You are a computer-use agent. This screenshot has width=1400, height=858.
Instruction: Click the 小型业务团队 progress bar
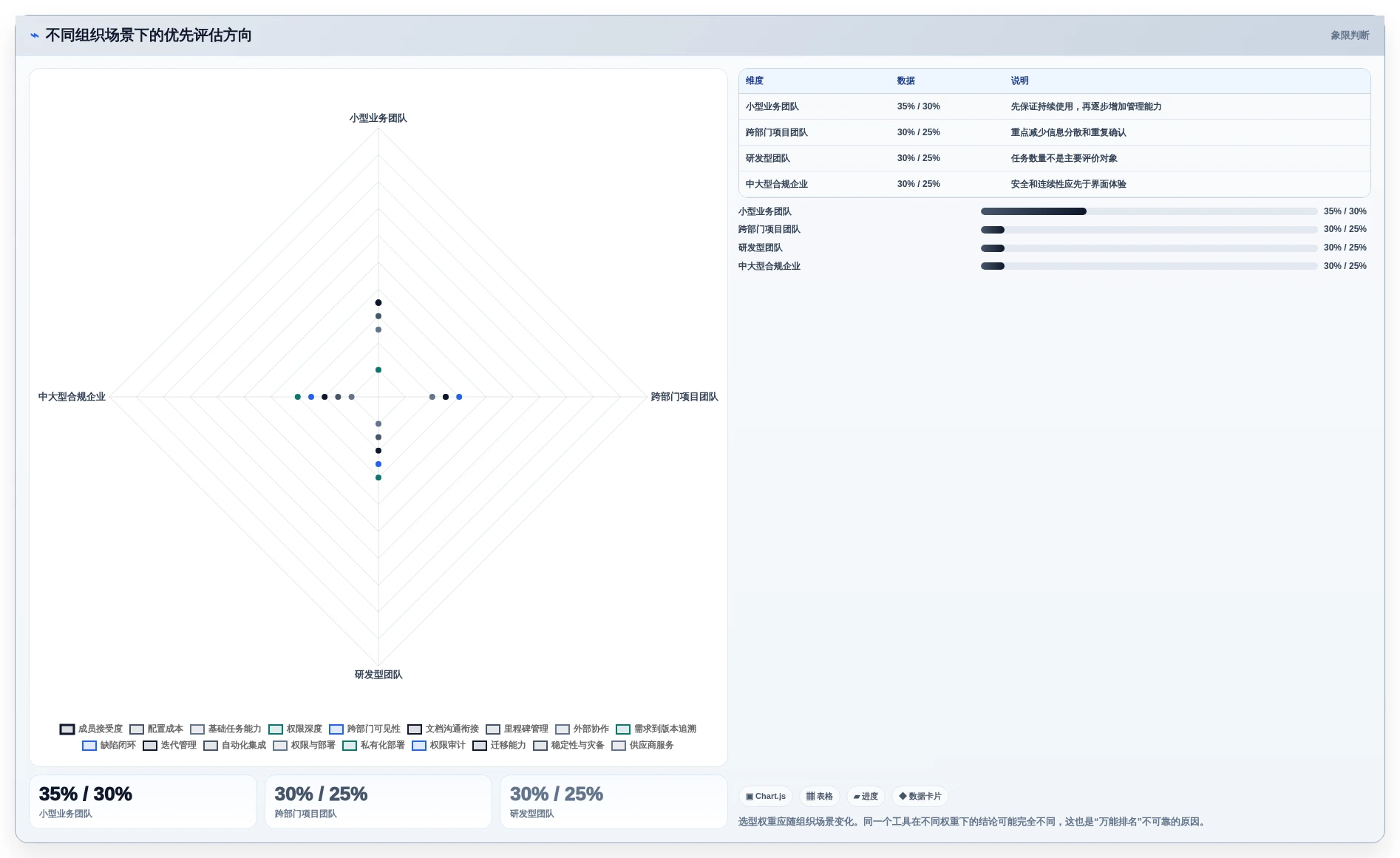(x=1149, y=211)
